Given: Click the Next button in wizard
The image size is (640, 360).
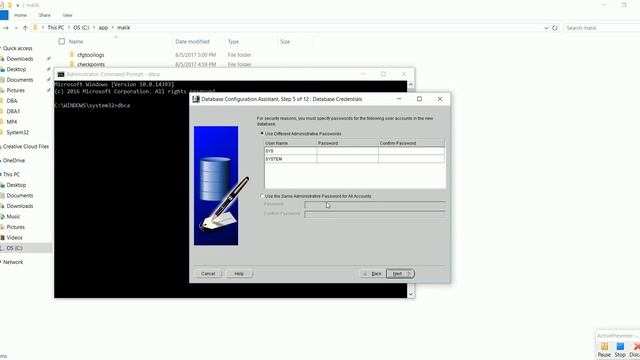Looking at the screenshot, I should (400, 273).
